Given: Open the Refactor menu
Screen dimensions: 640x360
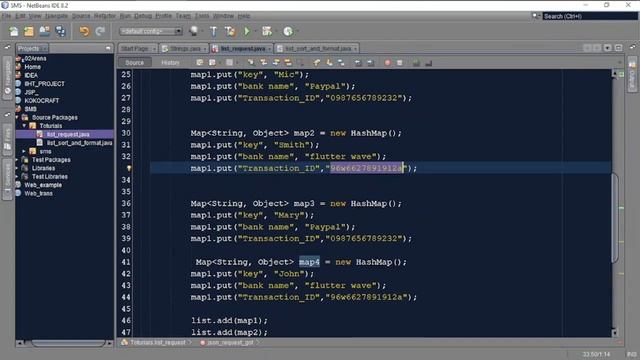Looking at the screenshot, I should coord(105,16).
